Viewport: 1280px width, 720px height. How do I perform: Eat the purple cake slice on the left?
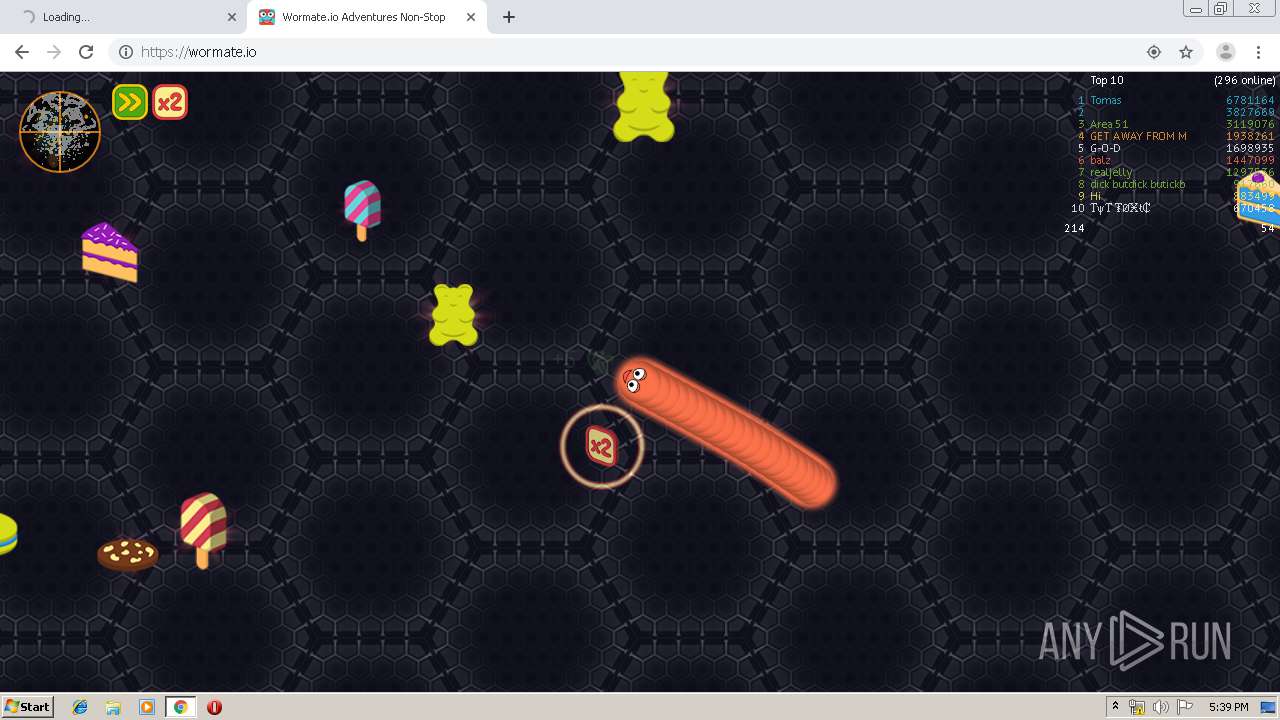[x=109, y=252]
